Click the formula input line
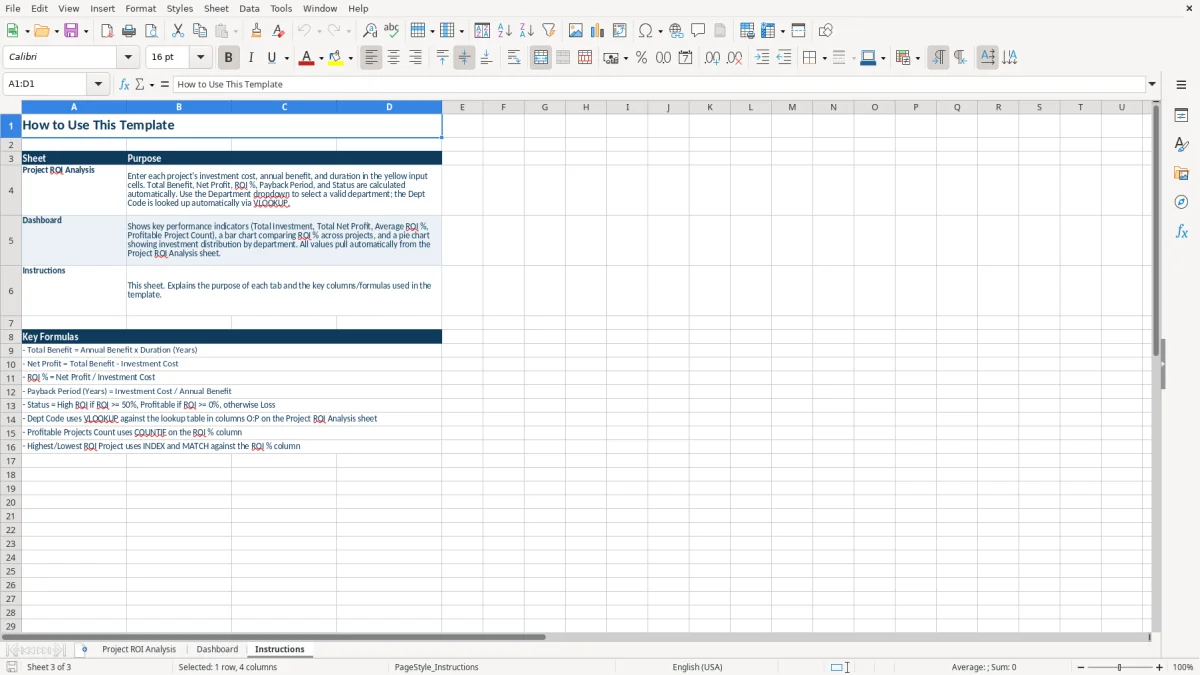This screenshot has height=675, width=1200. coord(659,85)
